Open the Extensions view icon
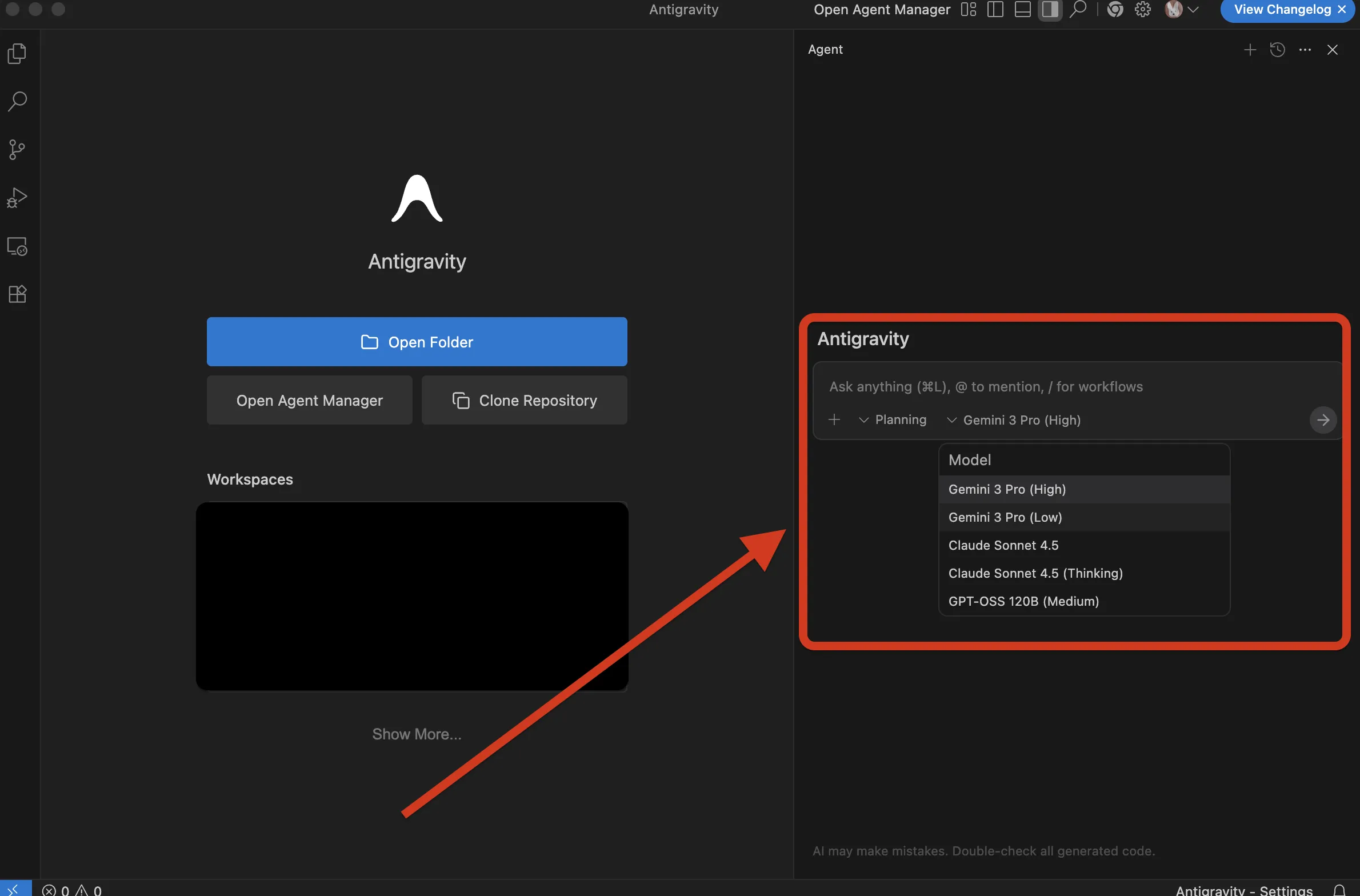 [x=17, y=294]
